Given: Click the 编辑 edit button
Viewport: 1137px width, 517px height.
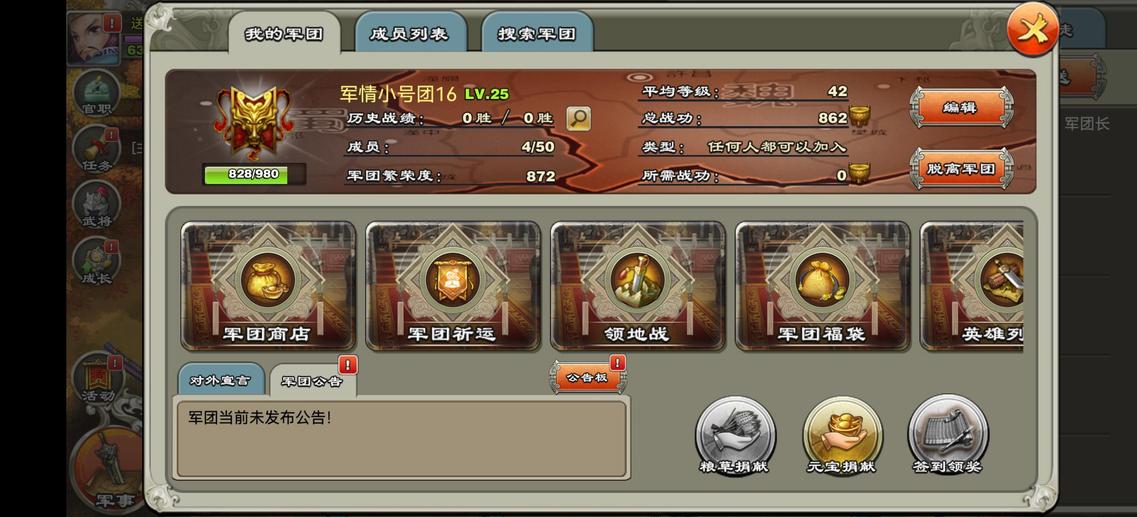Looking at the screenshot, I should coord(961,107).
